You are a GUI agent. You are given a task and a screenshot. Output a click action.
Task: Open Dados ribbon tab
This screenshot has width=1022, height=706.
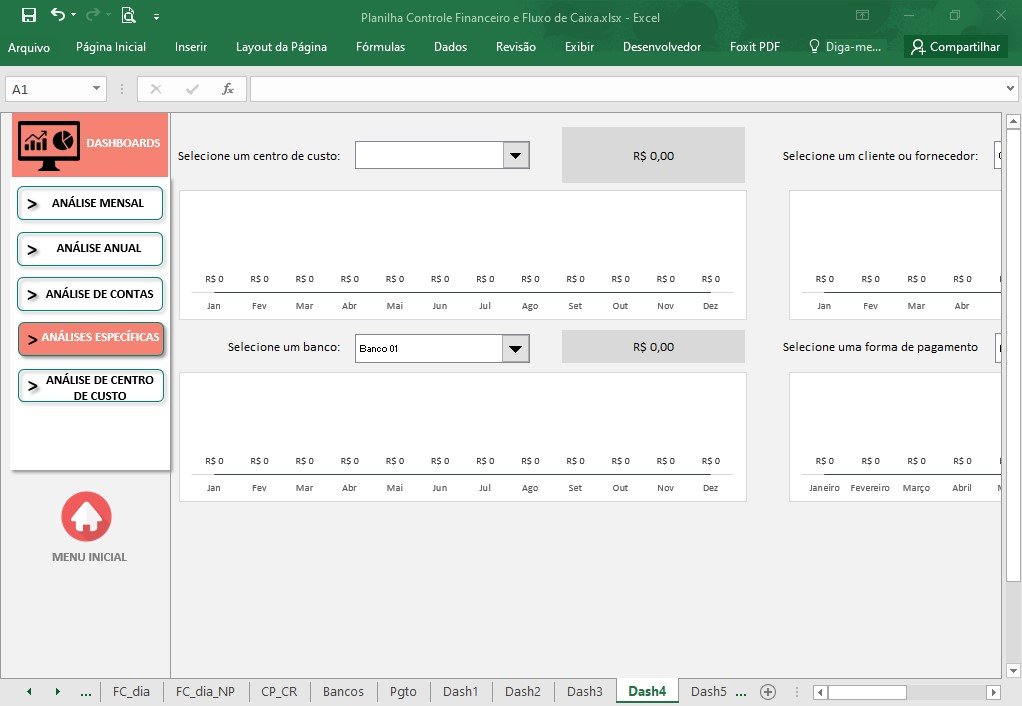[450, 47]
